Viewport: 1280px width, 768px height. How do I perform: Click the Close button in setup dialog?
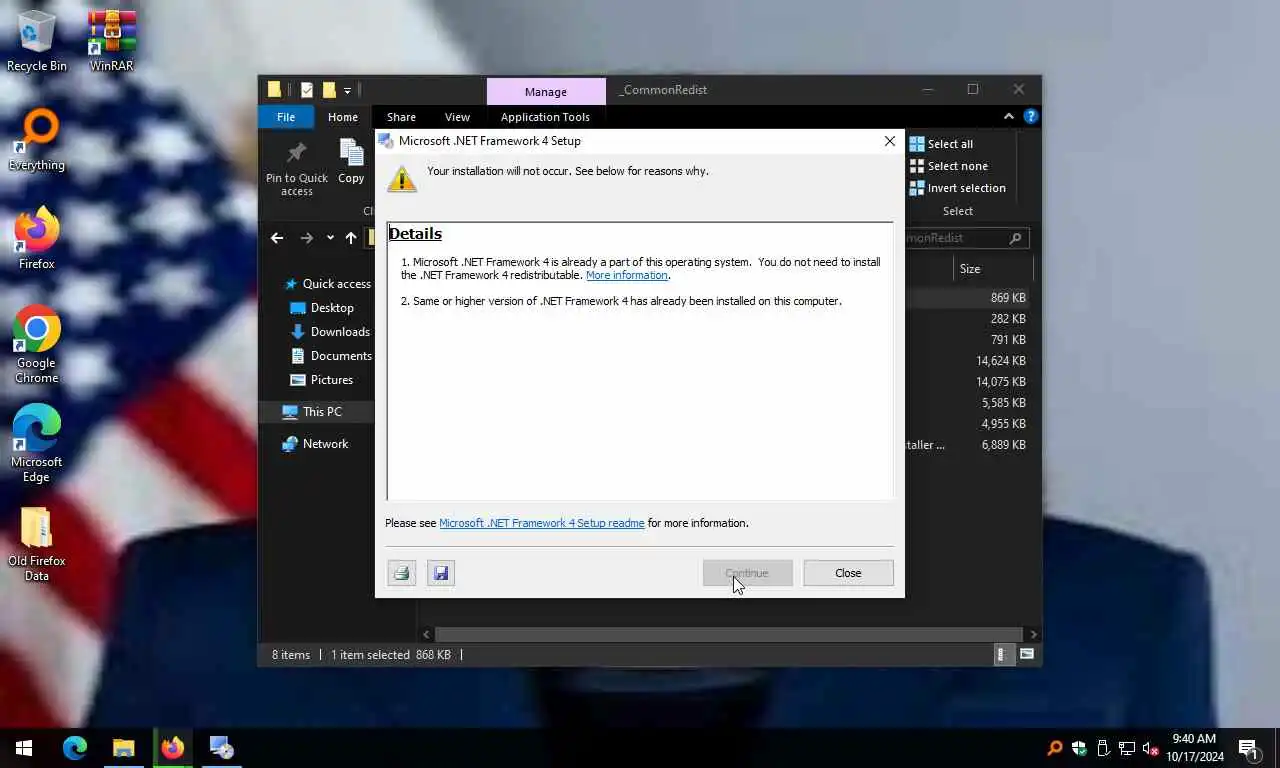tap(848, 573)
